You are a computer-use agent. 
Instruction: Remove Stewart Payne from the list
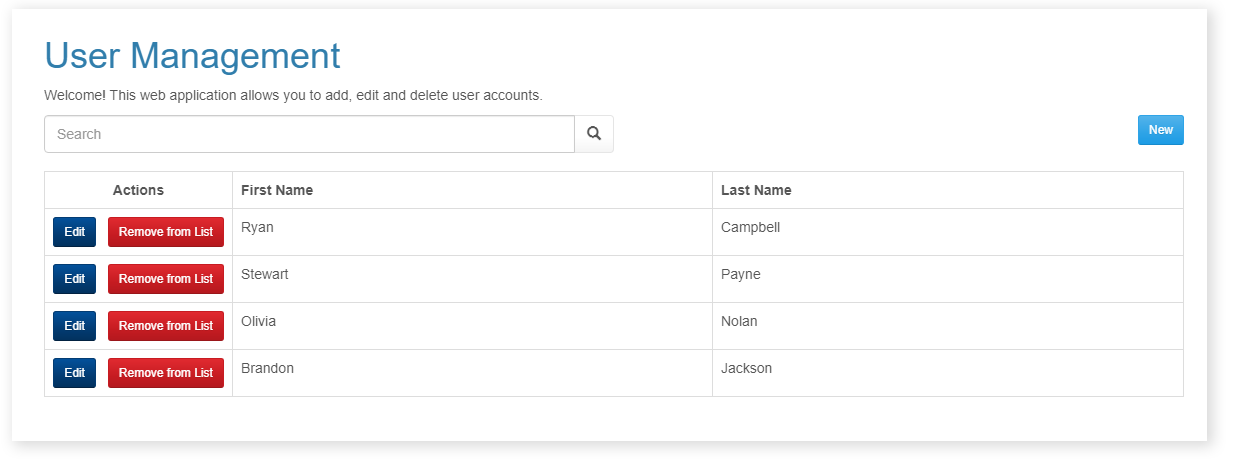tap(166, 279)
